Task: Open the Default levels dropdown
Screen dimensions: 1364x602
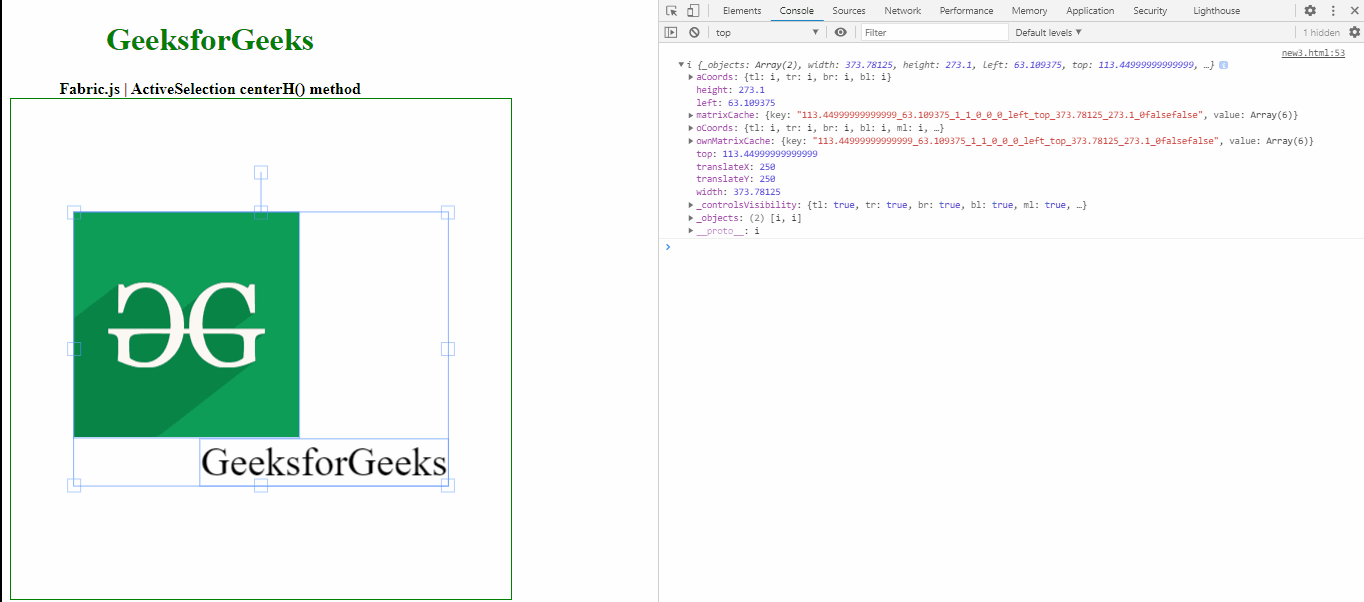Action: pos(1046,32)
